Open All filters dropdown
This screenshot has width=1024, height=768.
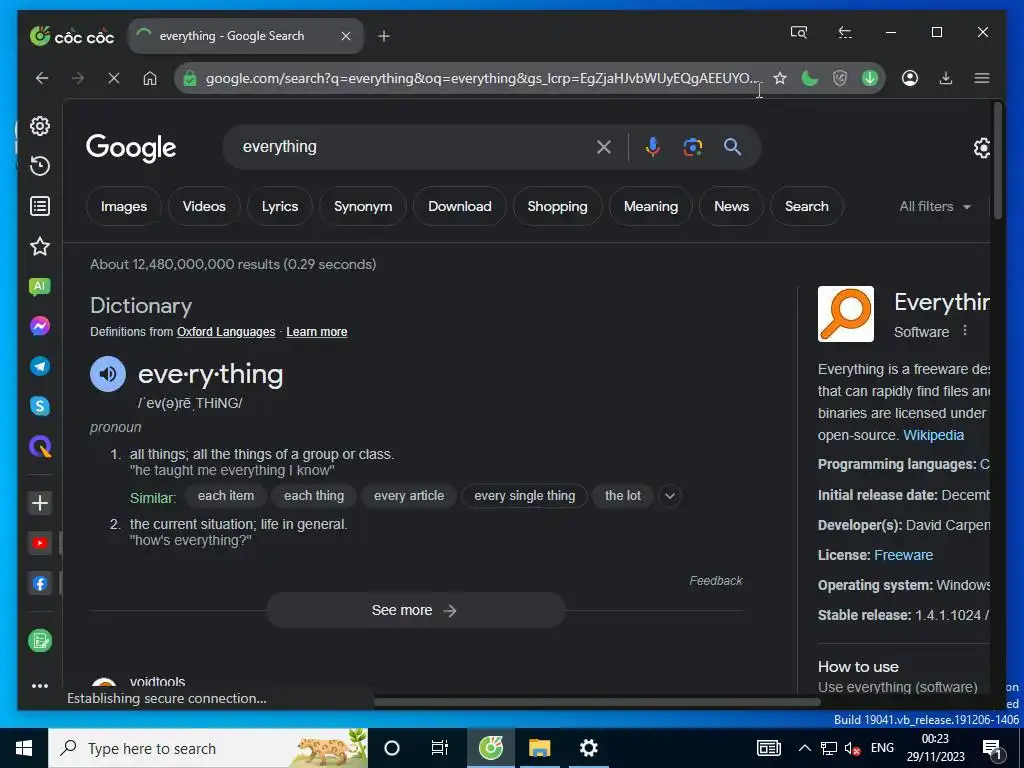(x=935, y=206)
